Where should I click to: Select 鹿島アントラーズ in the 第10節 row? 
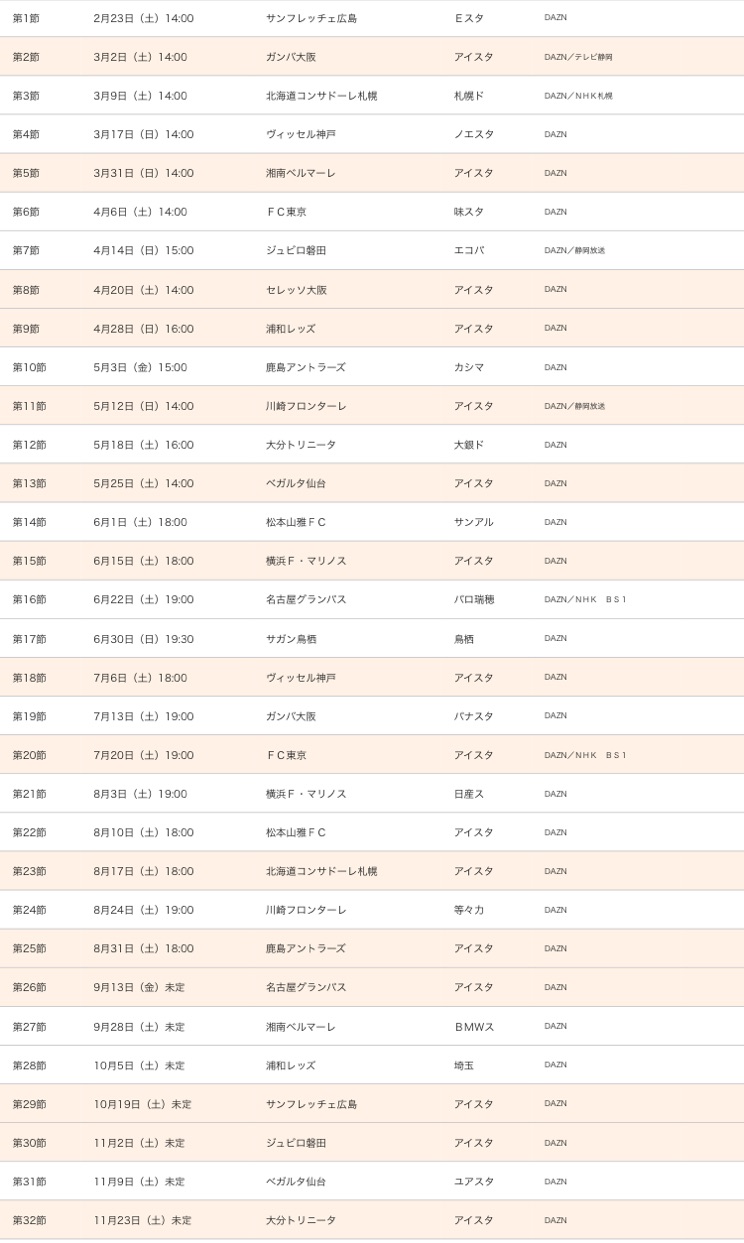tap(306, 367)
